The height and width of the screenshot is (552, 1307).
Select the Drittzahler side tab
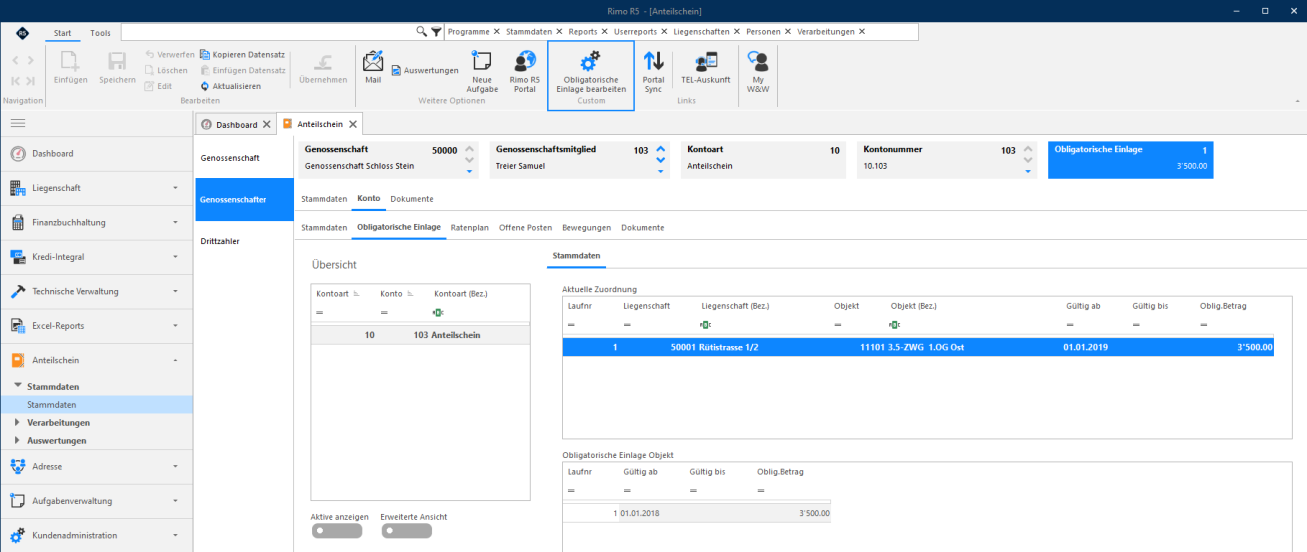[x=244, y=241]
